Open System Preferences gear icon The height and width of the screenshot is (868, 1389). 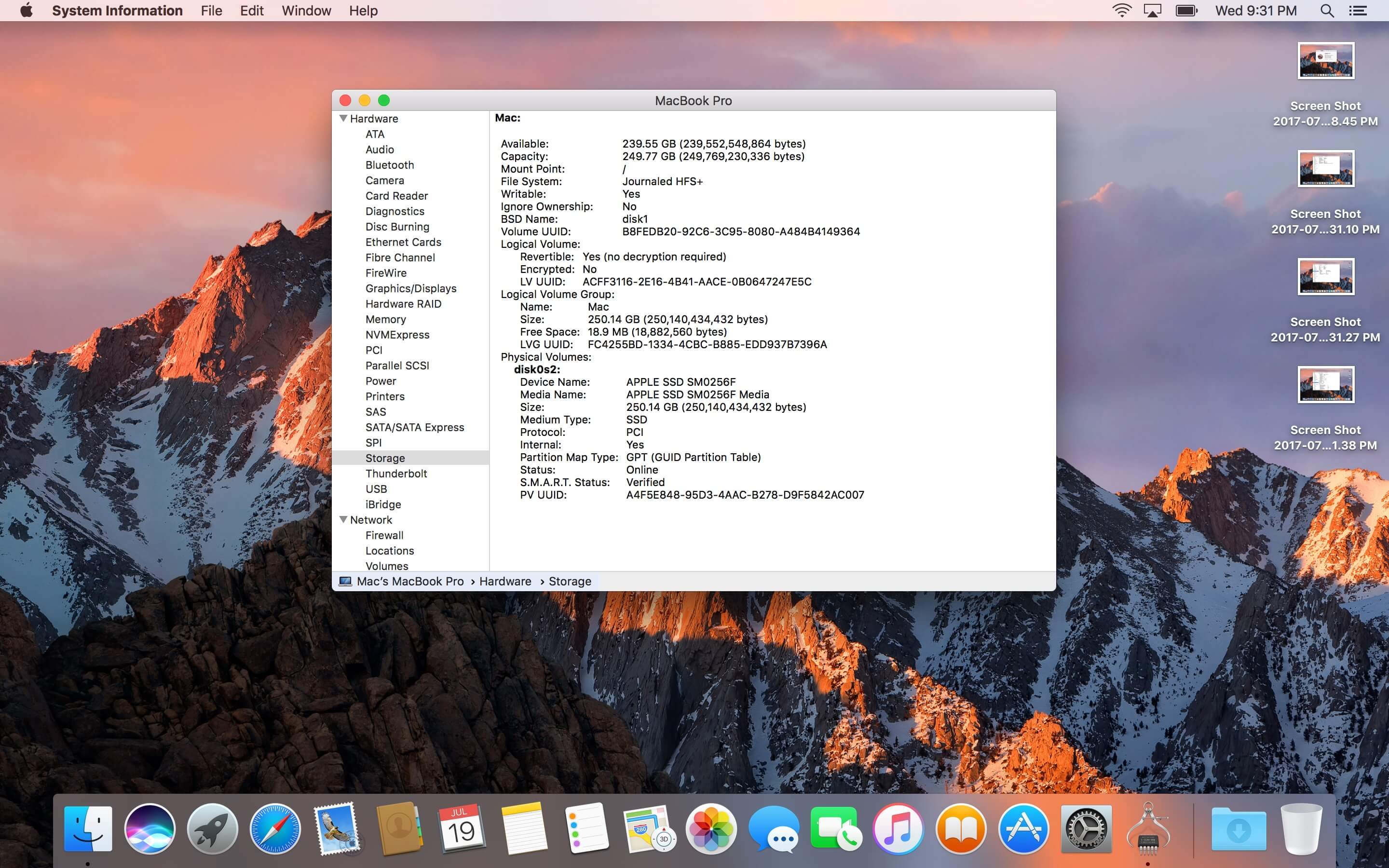[x=1086, y=828]
